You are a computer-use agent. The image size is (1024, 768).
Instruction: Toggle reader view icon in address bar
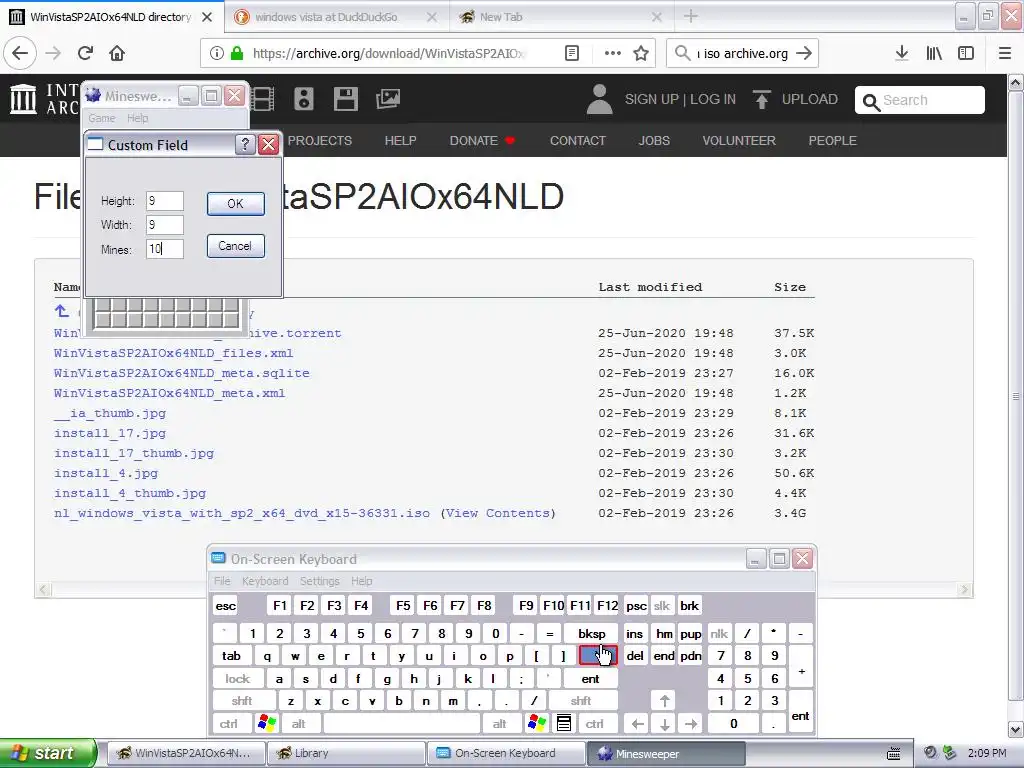[571, 54]
